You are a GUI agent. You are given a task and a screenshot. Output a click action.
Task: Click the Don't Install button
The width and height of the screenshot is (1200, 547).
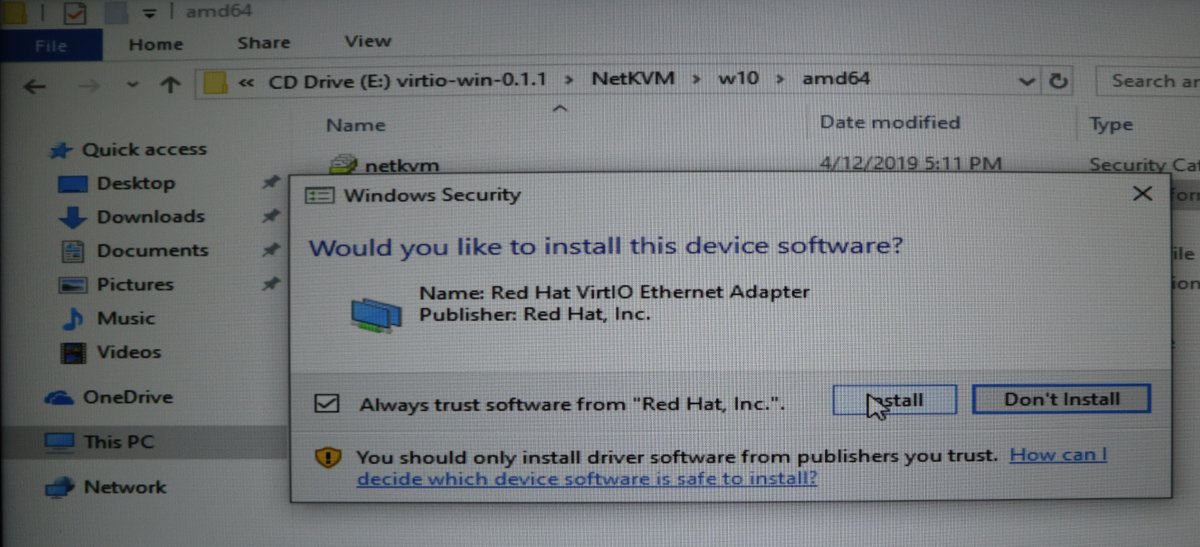click(1061, 399)
